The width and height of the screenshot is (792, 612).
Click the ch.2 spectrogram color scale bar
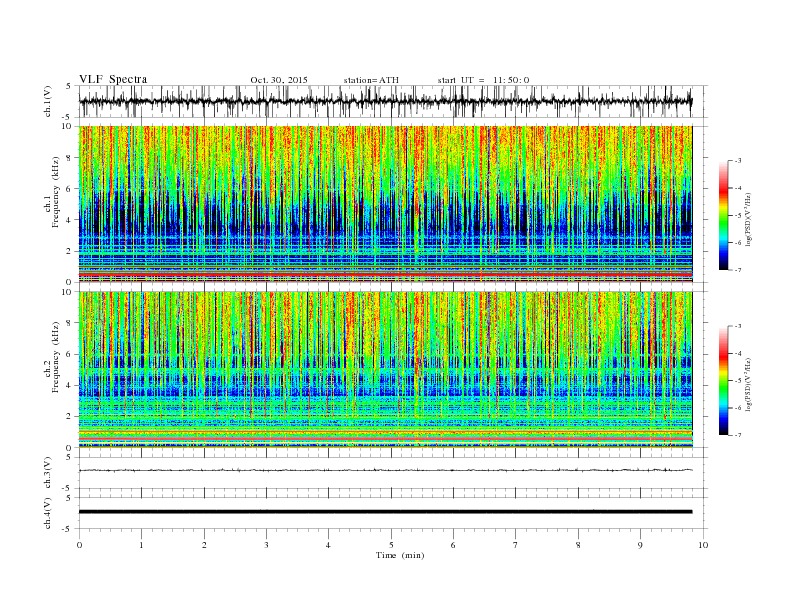click(724, 380)
